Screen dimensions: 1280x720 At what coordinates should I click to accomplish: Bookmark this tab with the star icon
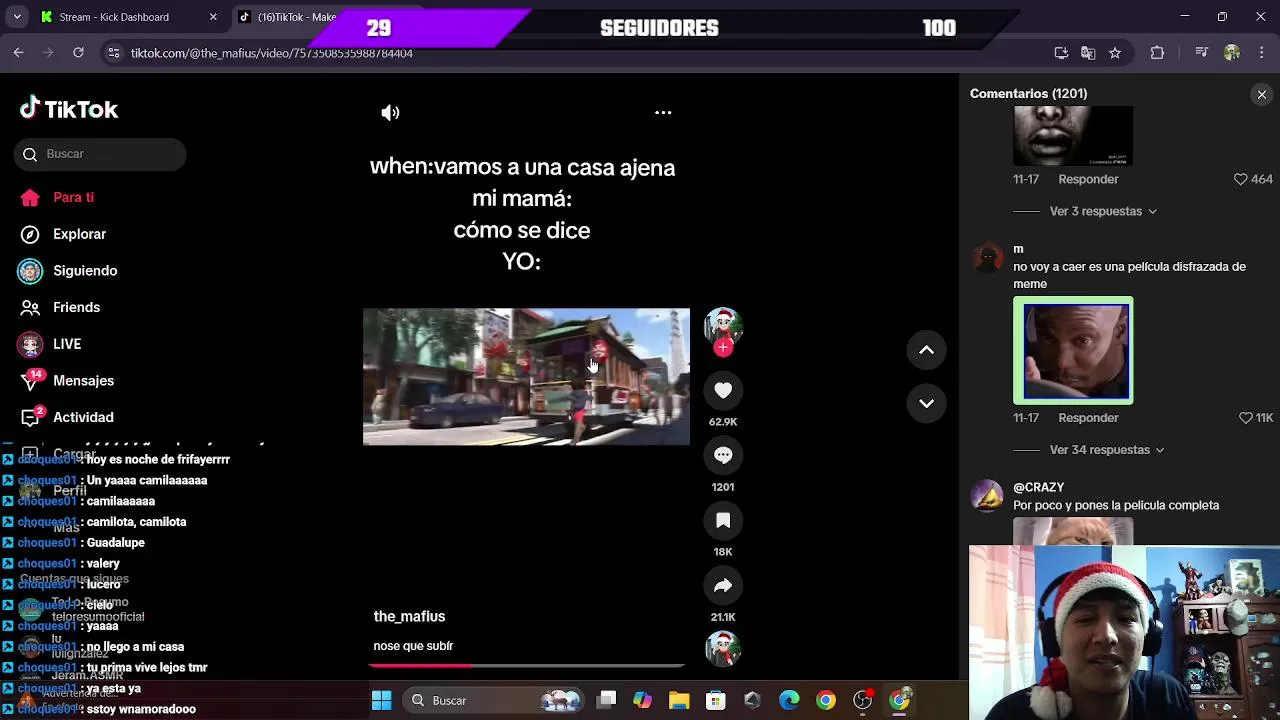click(x=1115, y=53)
